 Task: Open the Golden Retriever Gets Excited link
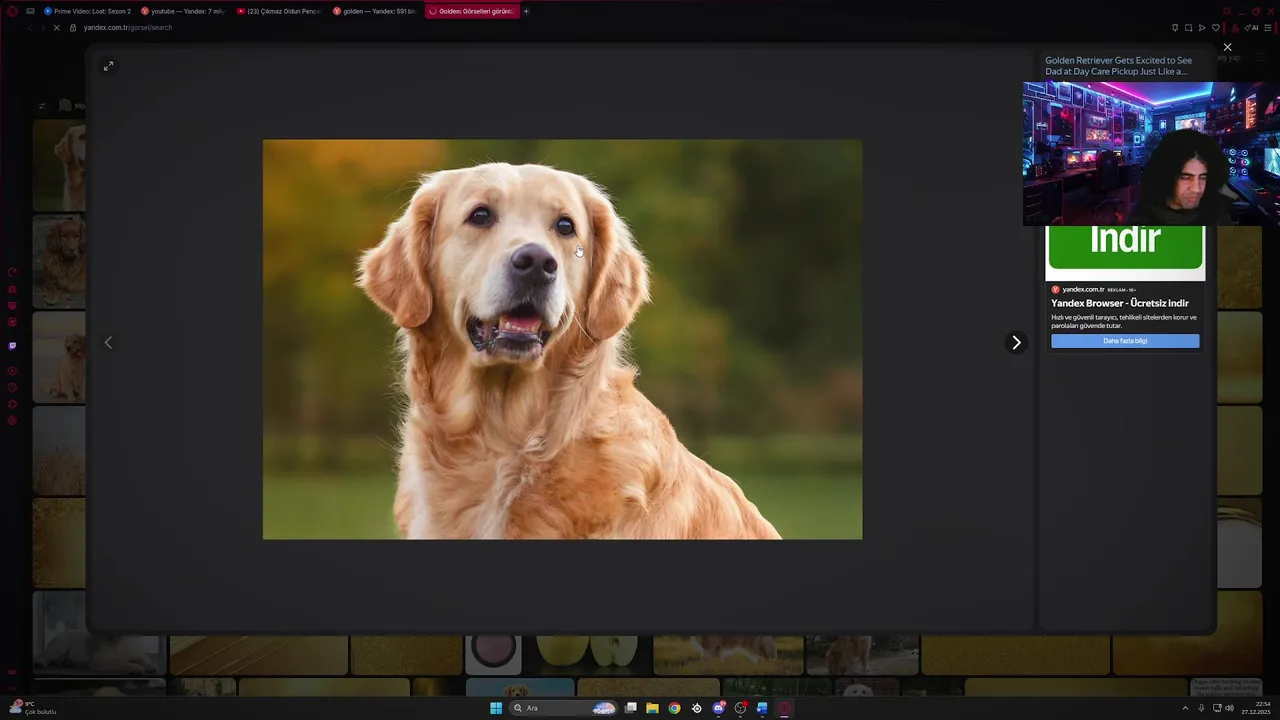pyautogui.click(x=1118, y=66)
